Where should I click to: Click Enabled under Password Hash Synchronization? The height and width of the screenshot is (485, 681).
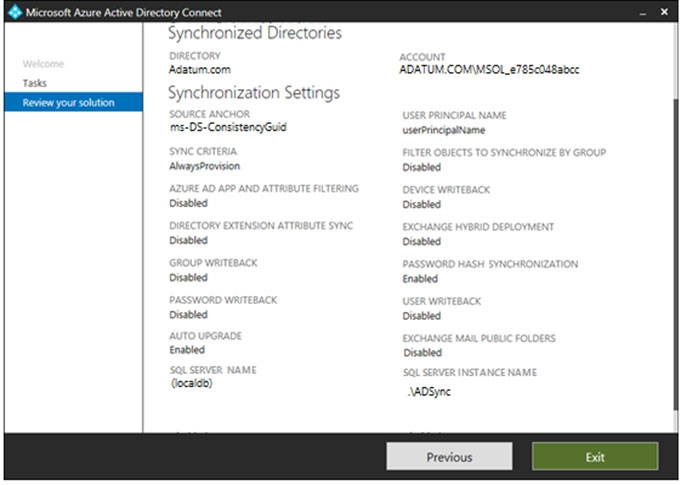click(420, 279)
